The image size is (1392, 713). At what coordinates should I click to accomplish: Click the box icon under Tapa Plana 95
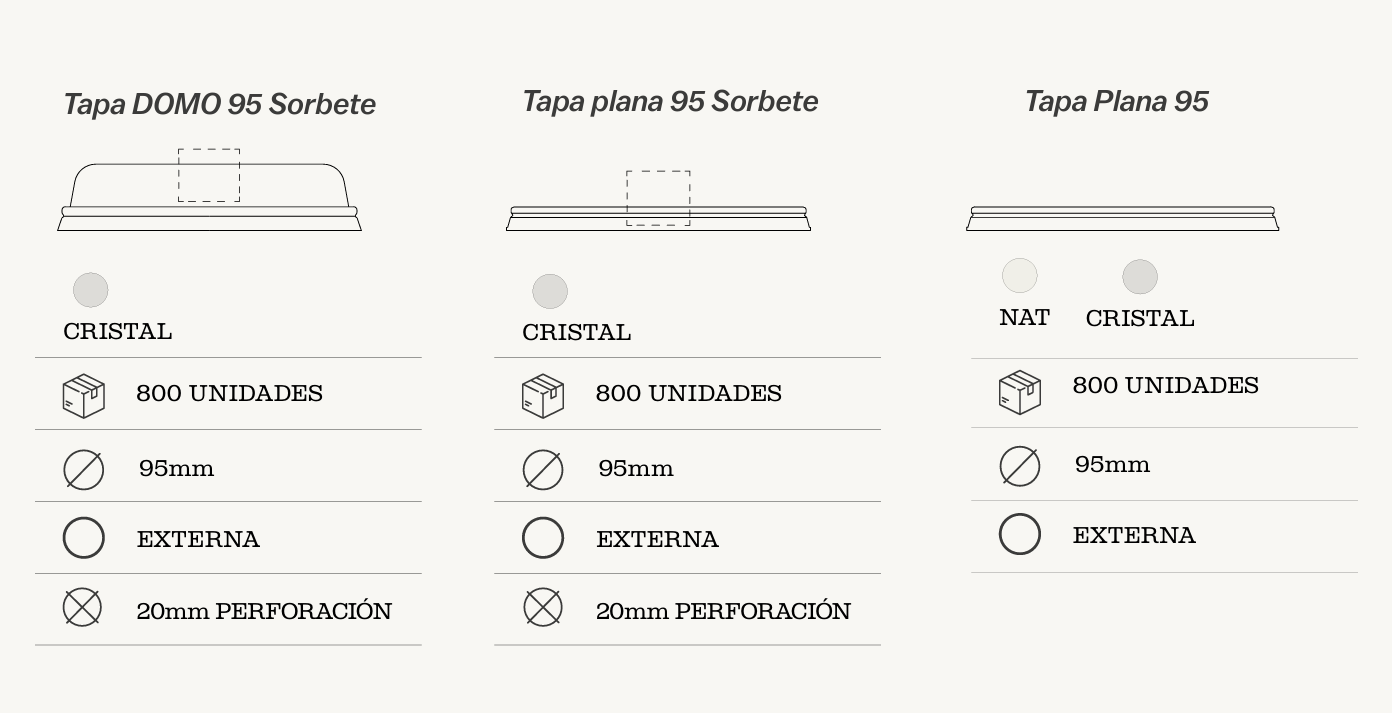tap(1020, 391)
